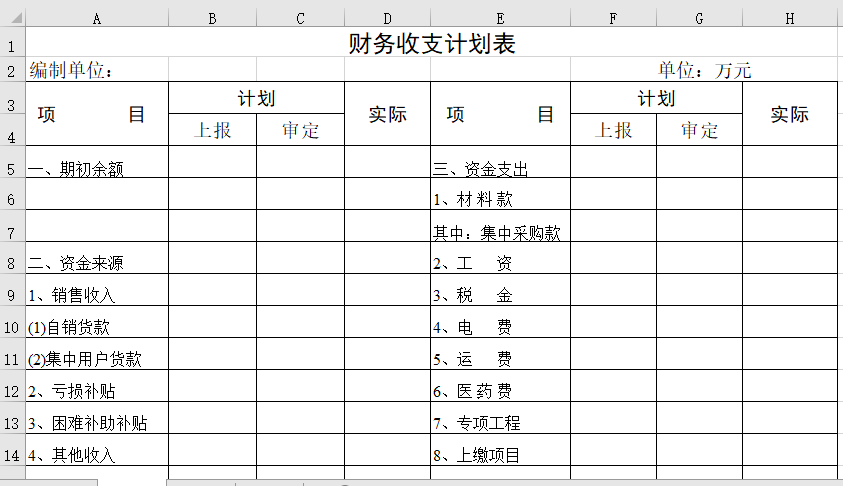This screenshot has width=843, height=486.
Task: Click the 上报 cell in column B
Action: click(x=212, y=130)
